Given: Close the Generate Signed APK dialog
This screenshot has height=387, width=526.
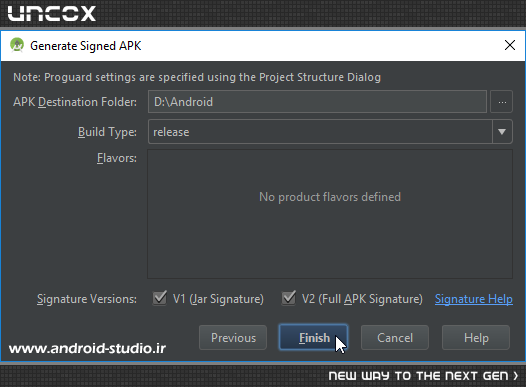Looking at the screenshot, I should tap(510, 45).
